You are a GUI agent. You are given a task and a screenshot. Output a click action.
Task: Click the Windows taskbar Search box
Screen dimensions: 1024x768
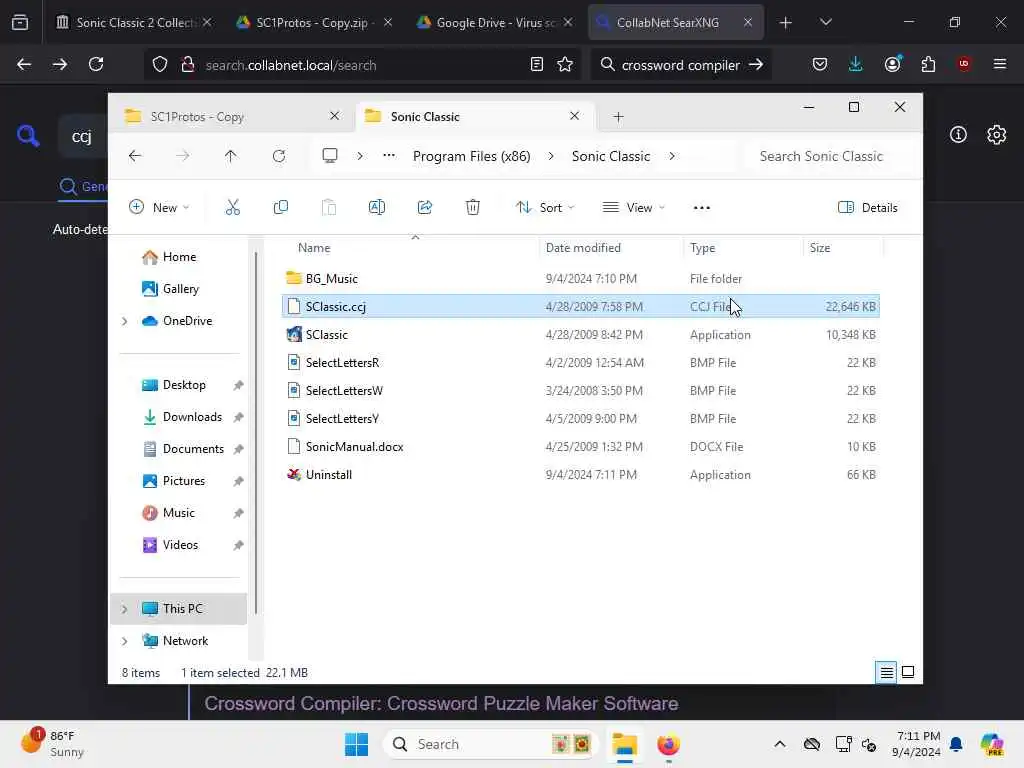tap(490, 744)
